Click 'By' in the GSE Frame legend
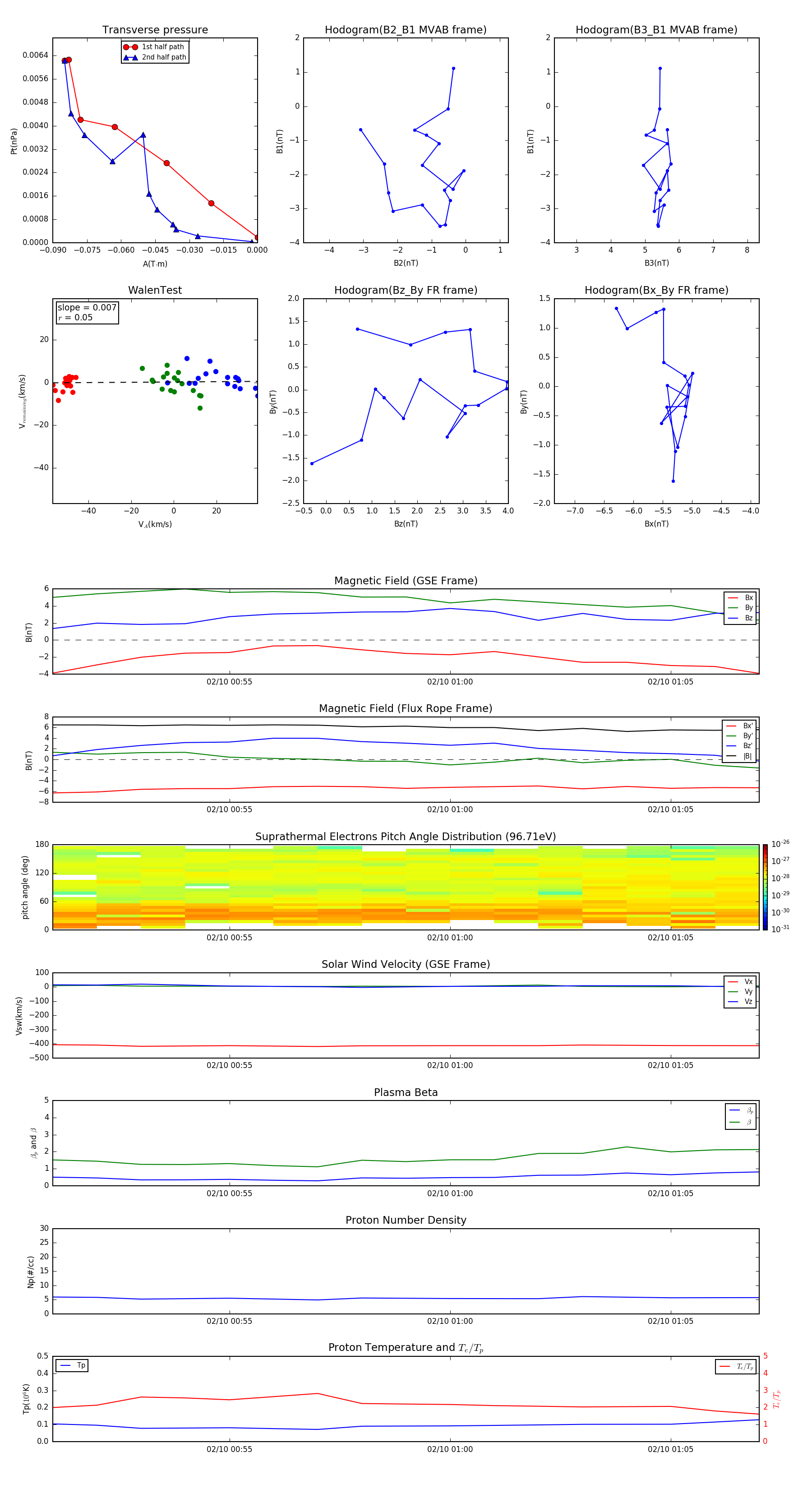The image size is (812, 1489). [x=741, y=607]
